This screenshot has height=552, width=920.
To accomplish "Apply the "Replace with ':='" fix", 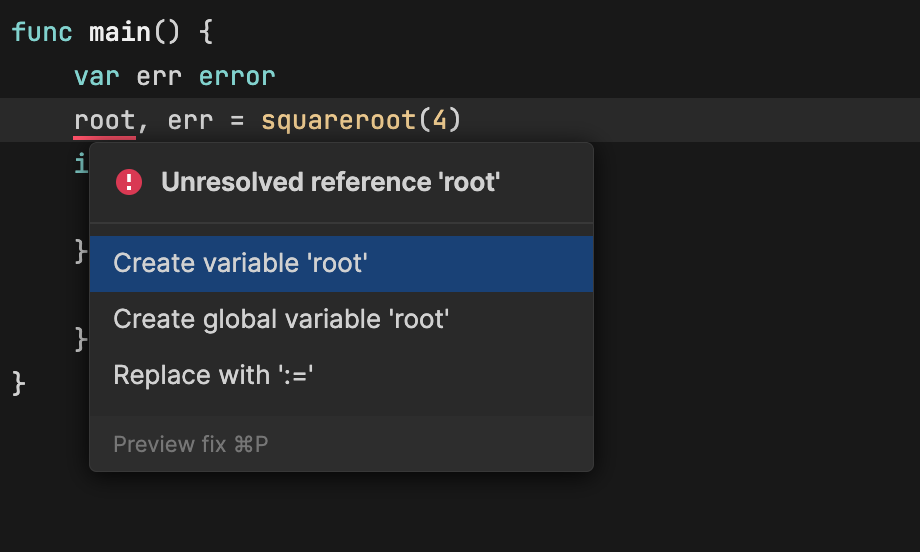I will pyautogui.click(x=214, y=375).
